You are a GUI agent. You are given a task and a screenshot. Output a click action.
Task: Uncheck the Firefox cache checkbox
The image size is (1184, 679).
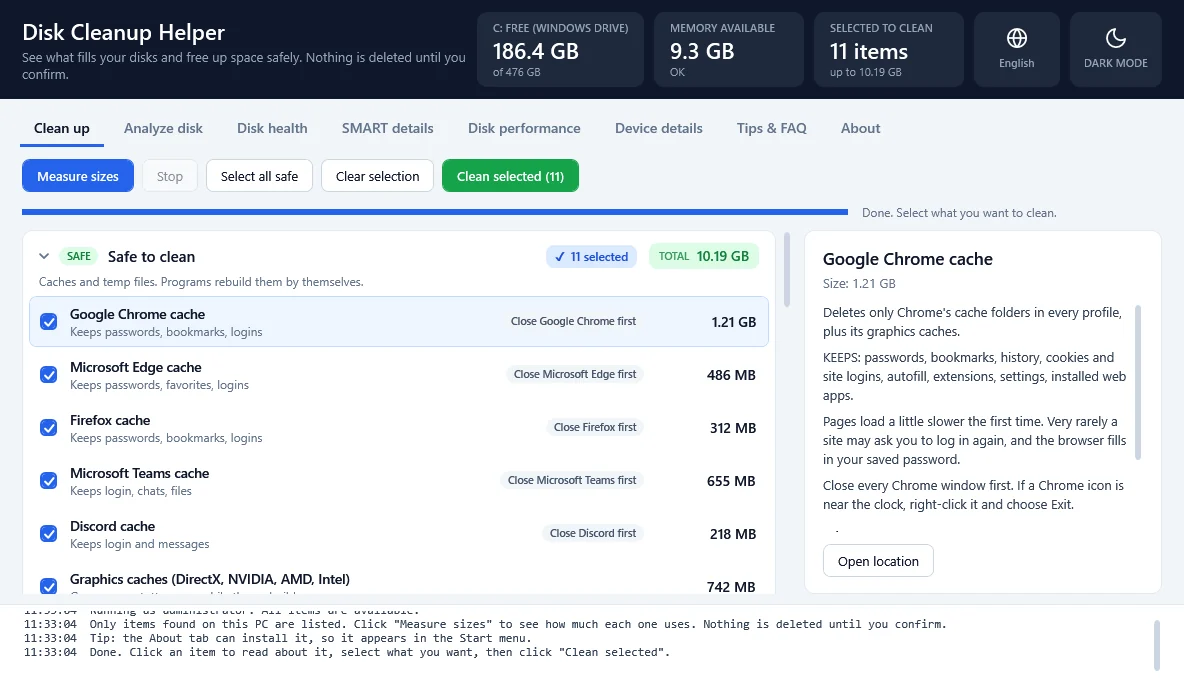pyautogui.click(x=48, y=427)
